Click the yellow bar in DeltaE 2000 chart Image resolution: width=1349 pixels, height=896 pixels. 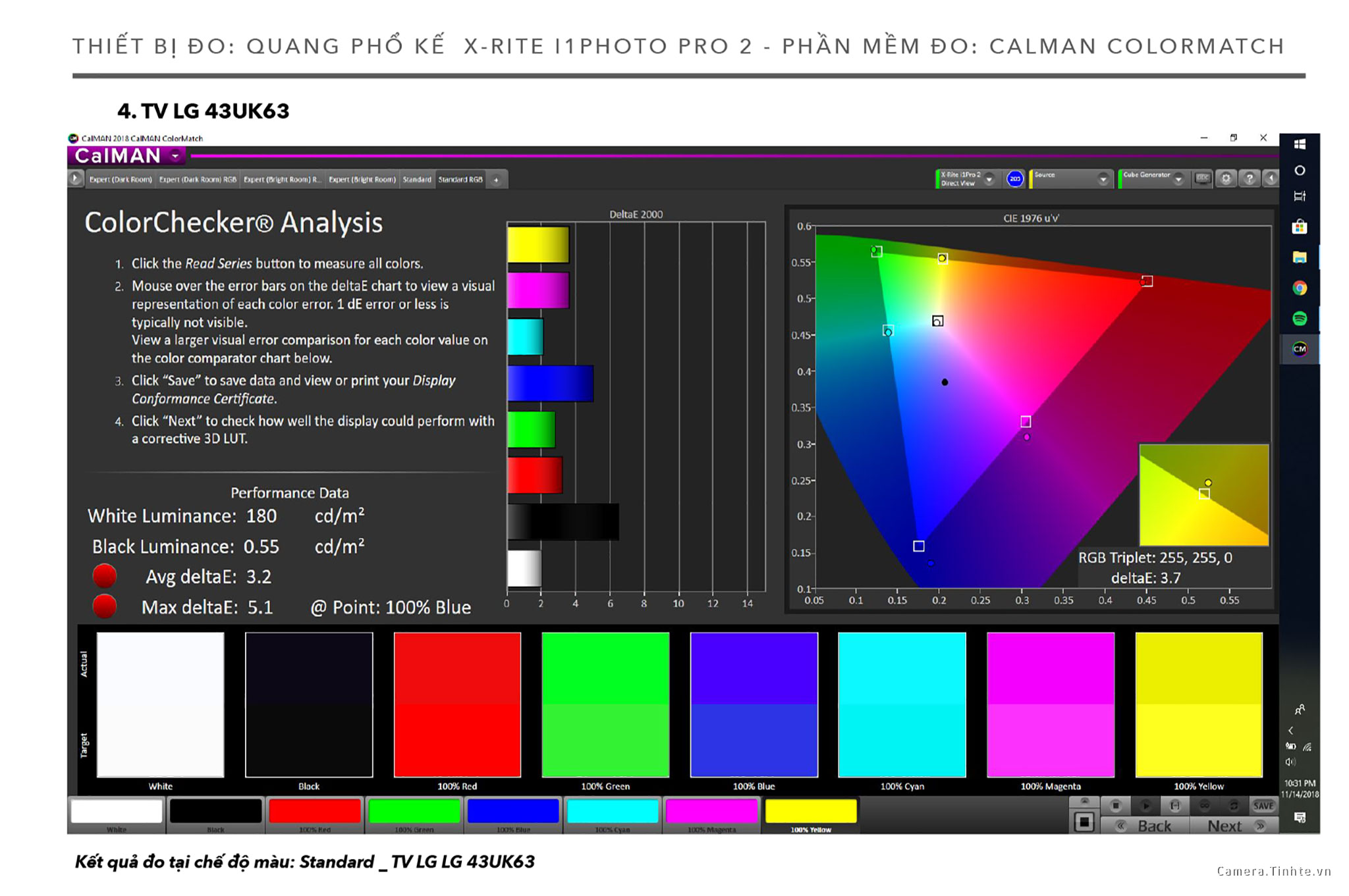click(x=538, y=245)
